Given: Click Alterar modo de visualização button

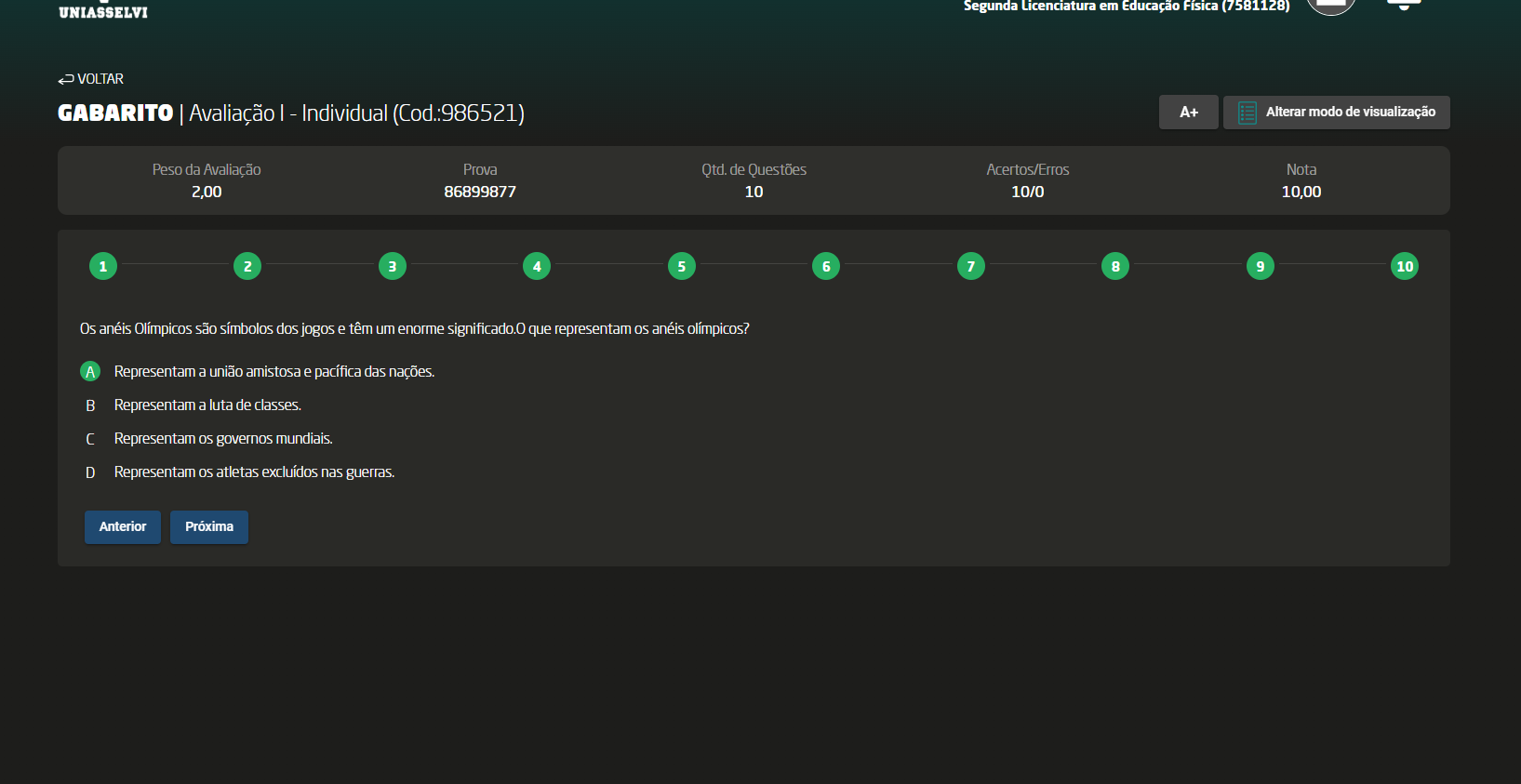Looking at the screenshot, I should [x=1336, y=113].
